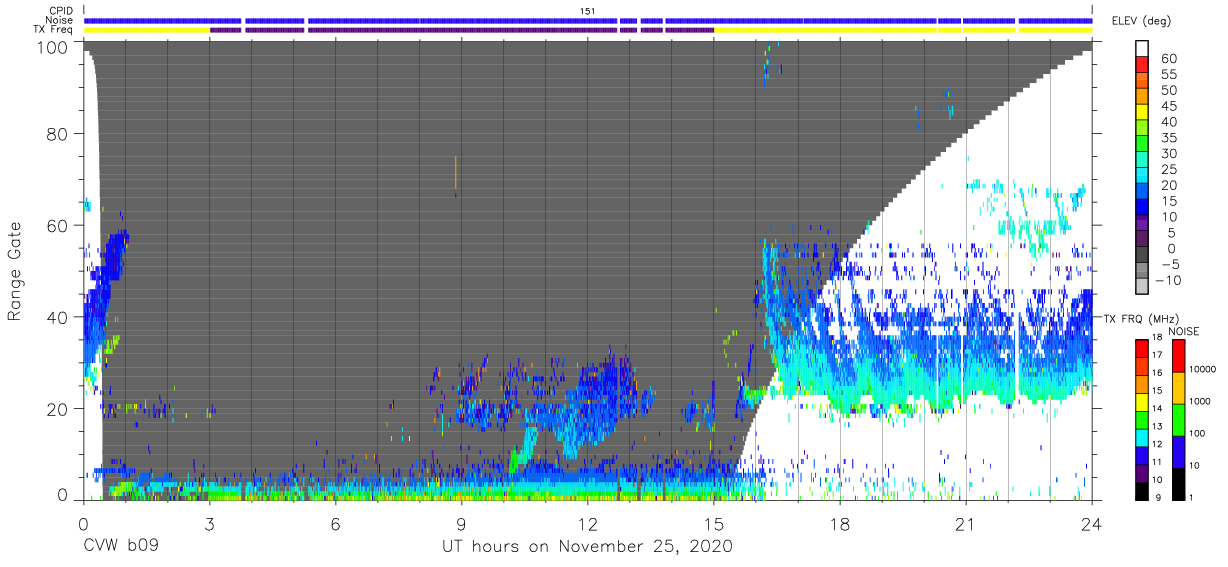
Task: Select the CPID value 151
Action: (x=588, y=11)
